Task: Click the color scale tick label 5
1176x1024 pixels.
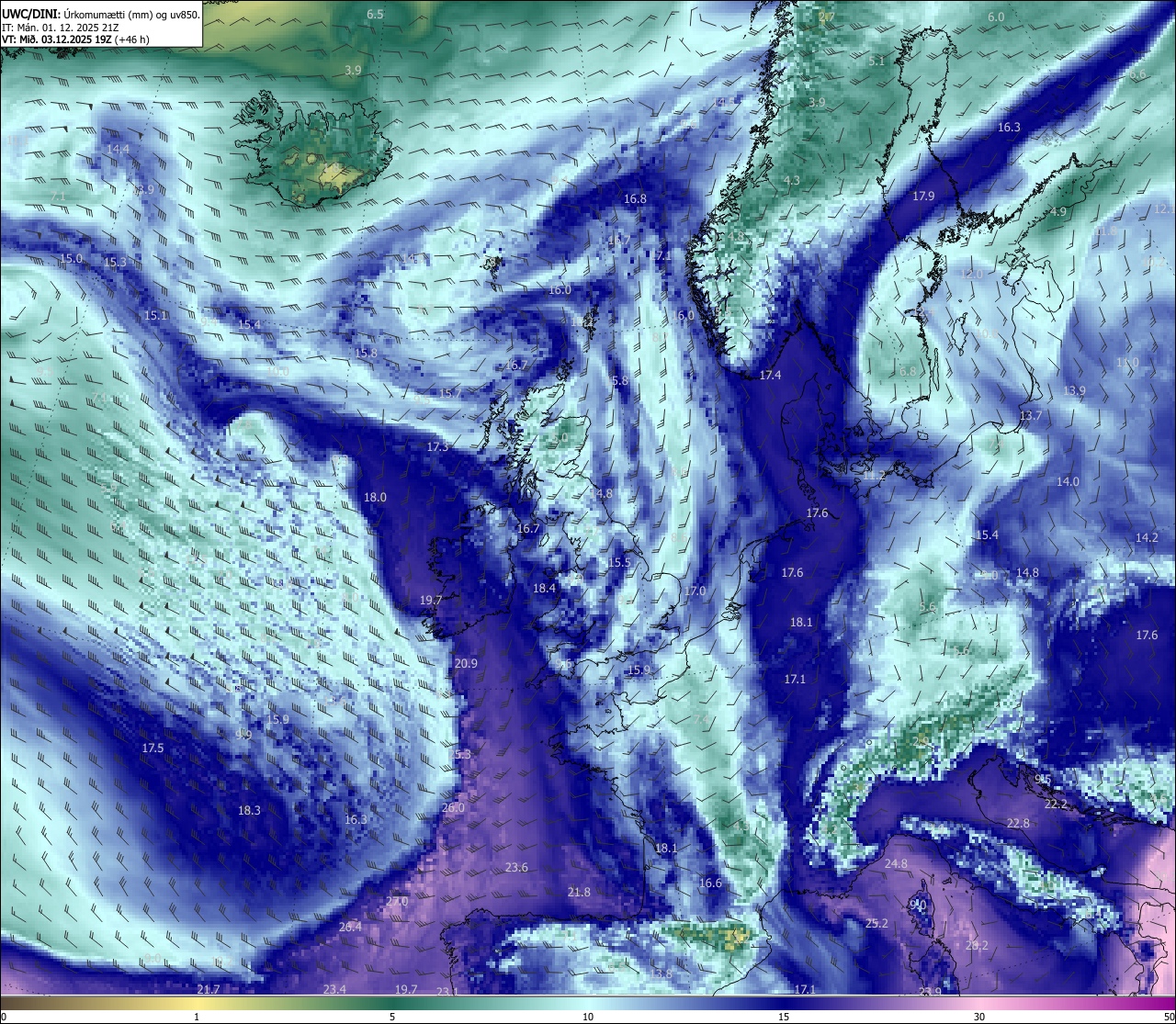Action: point(392,1017)
